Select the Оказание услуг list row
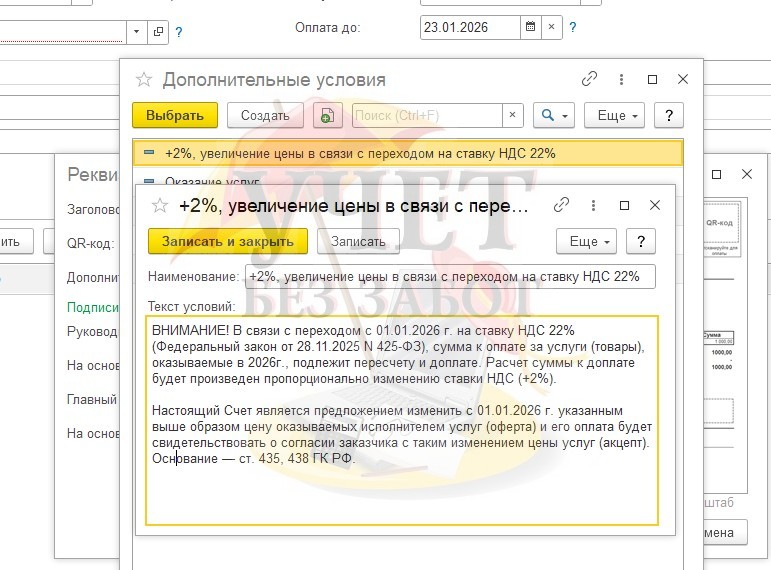771x570 pixels. point(199,181)
